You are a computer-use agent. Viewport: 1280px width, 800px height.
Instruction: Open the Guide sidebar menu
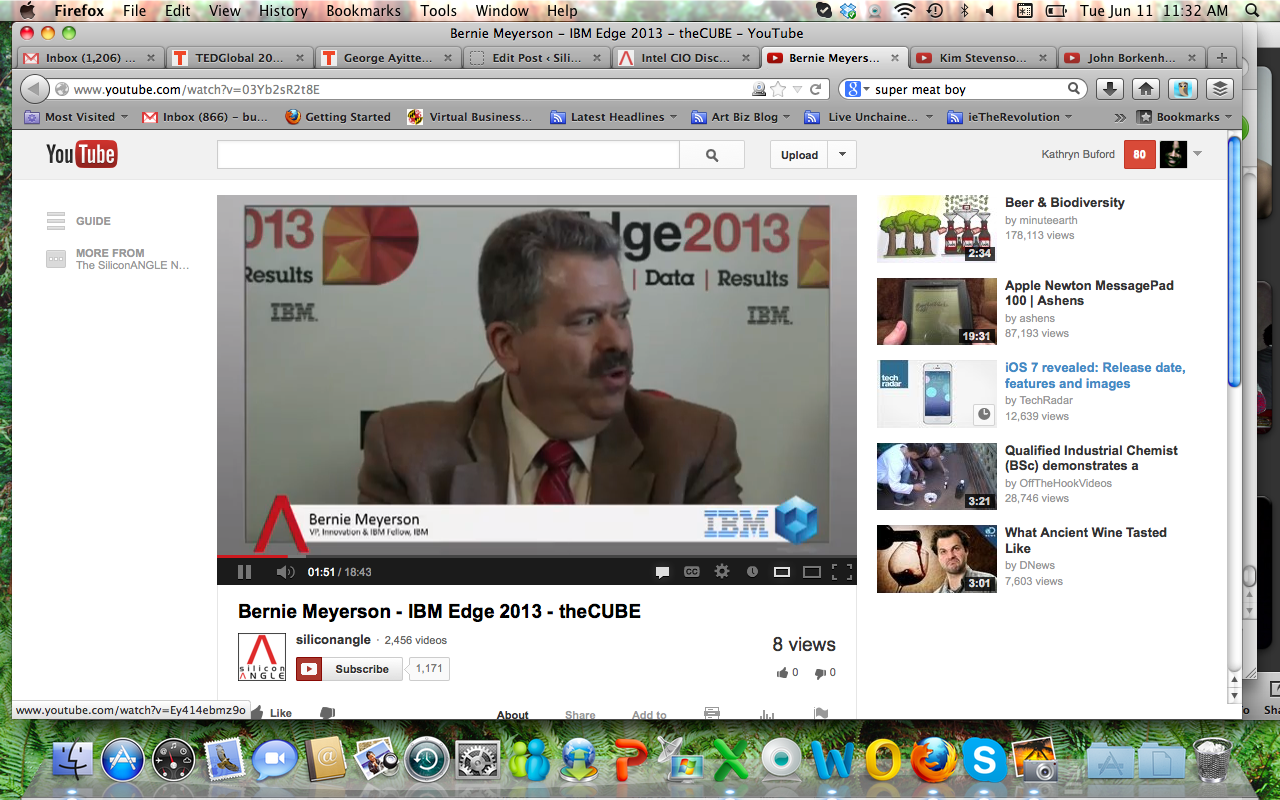[79, 221]
